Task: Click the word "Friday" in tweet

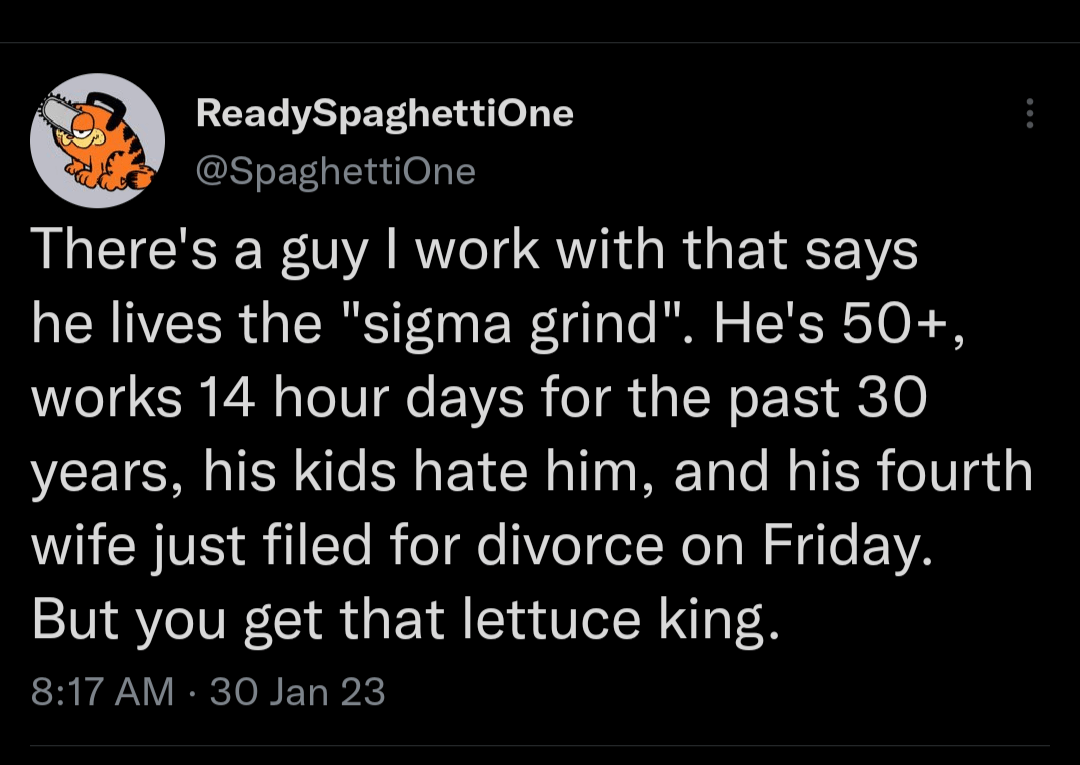Action: 845,545
